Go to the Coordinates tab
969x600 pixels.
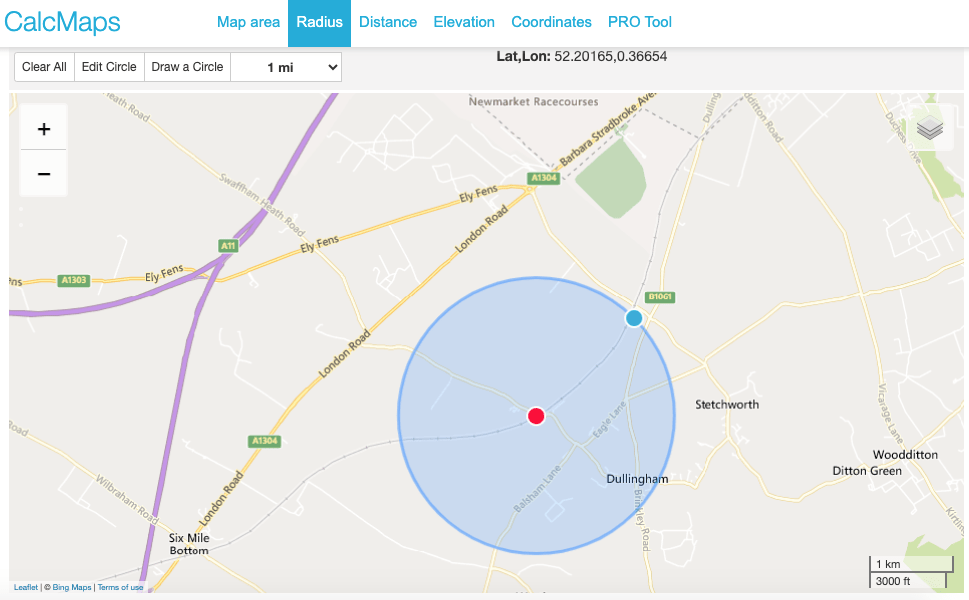pyautogui.click(x=551, y=22)
